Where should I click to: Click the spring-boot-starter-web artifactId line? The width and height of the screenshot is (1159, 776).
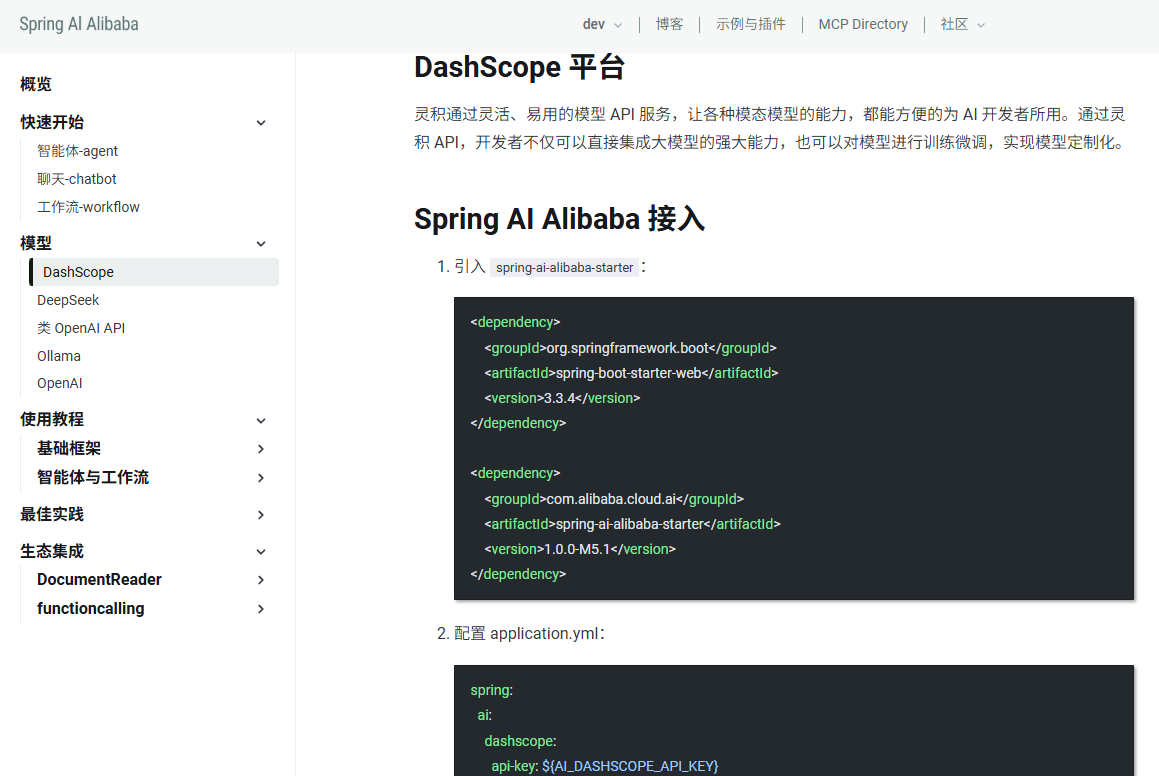point(631,373)
